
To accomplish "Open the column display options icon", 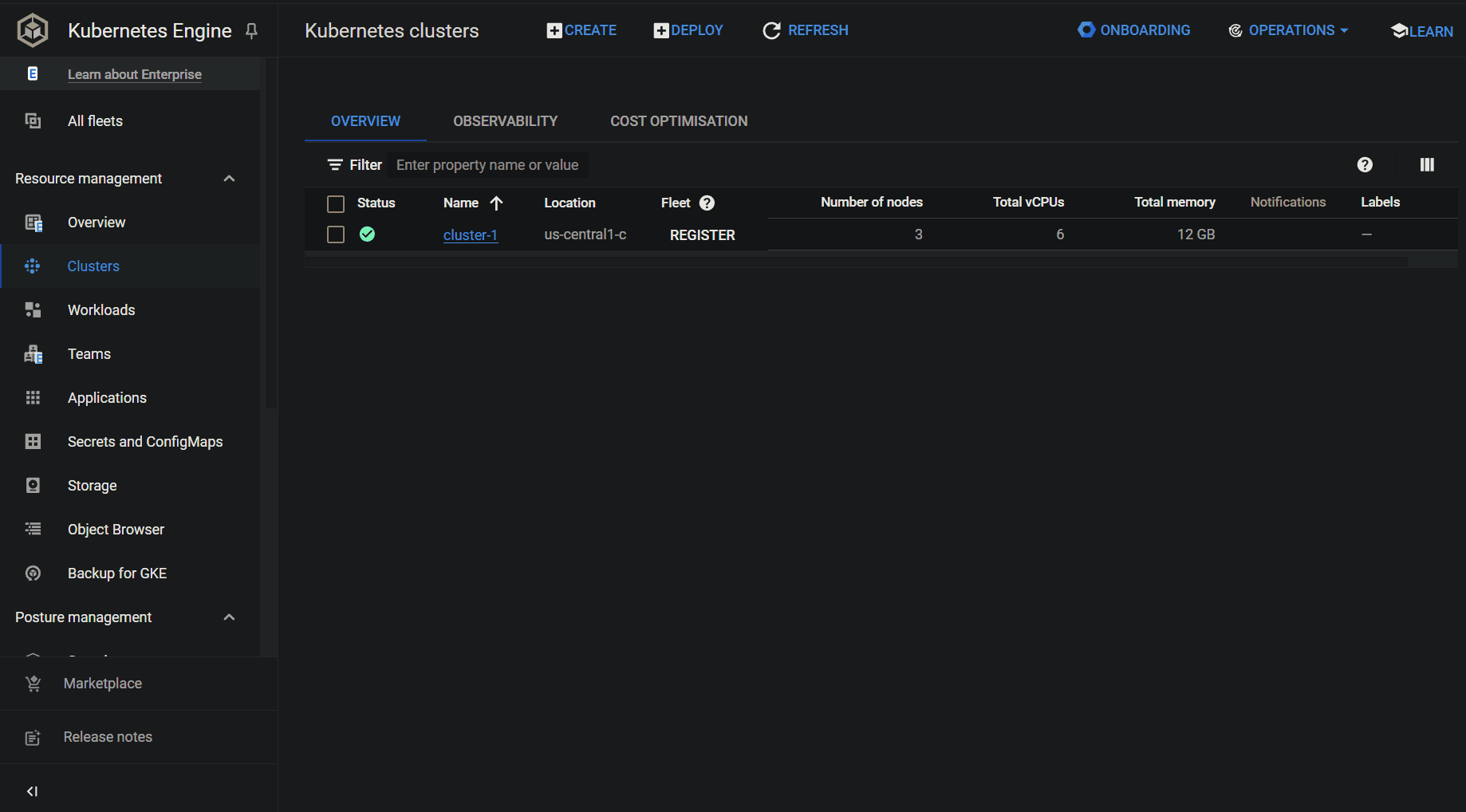I will click(x=1427, y=164).
